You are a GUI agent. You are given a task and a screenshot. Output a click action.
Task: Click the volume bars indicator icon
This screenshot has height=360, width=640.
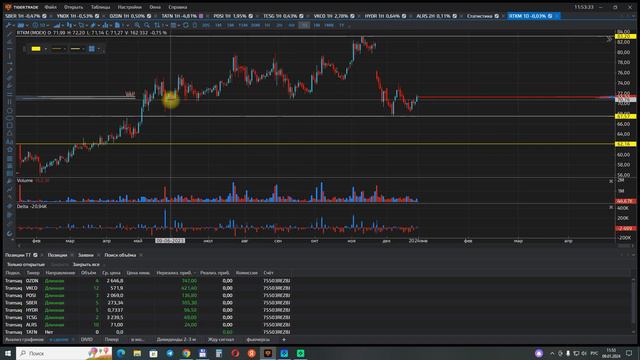57,25
